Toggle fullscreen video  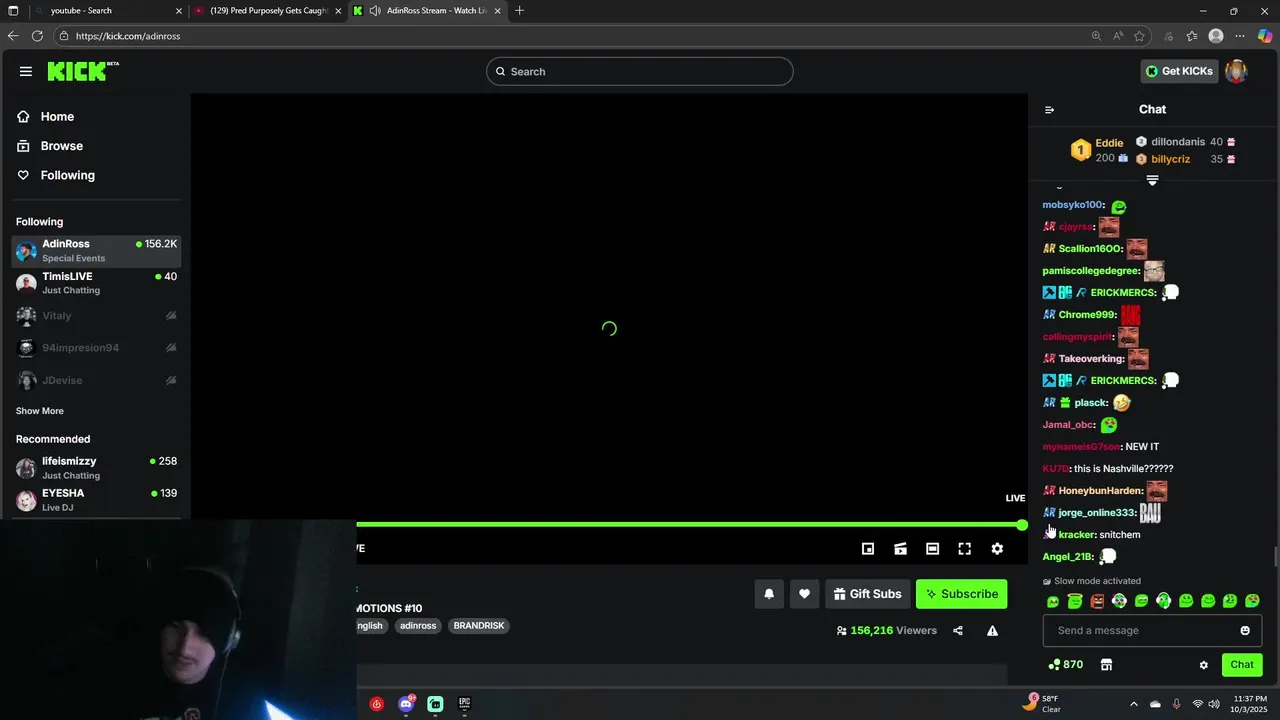[x=964, y=549]
